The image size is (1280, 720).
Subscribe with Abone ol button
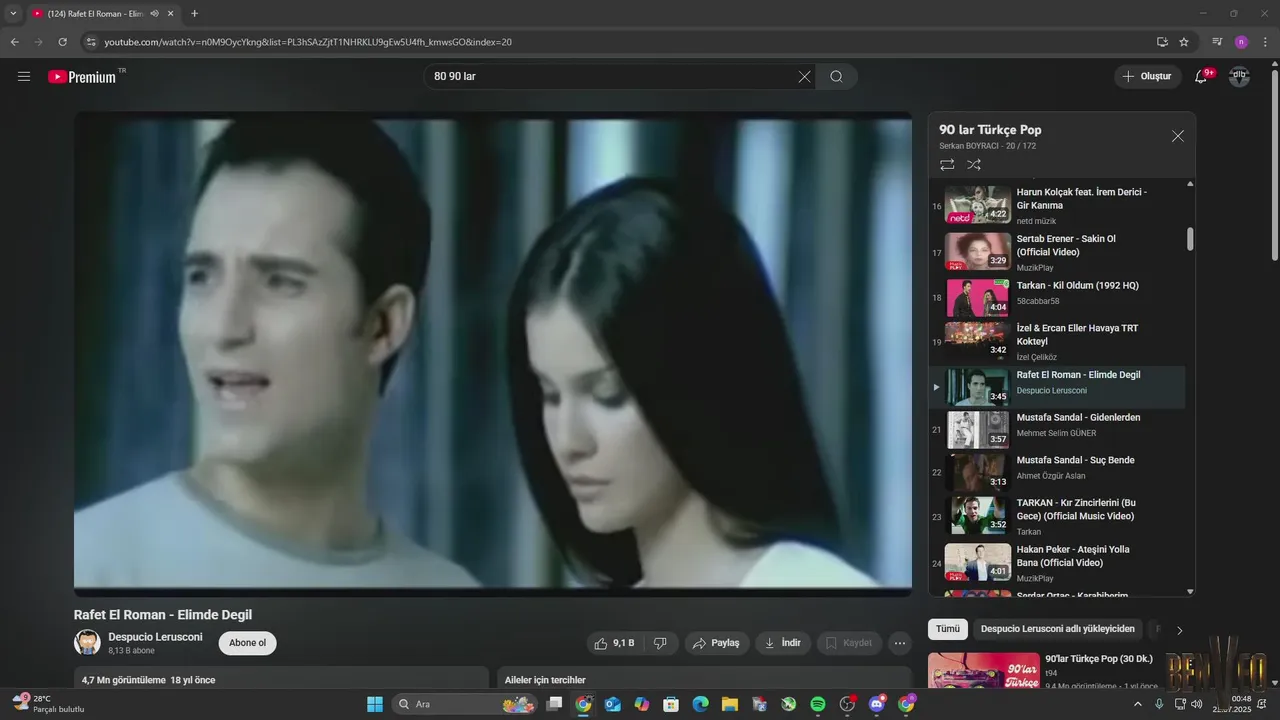tap(248, 643)
